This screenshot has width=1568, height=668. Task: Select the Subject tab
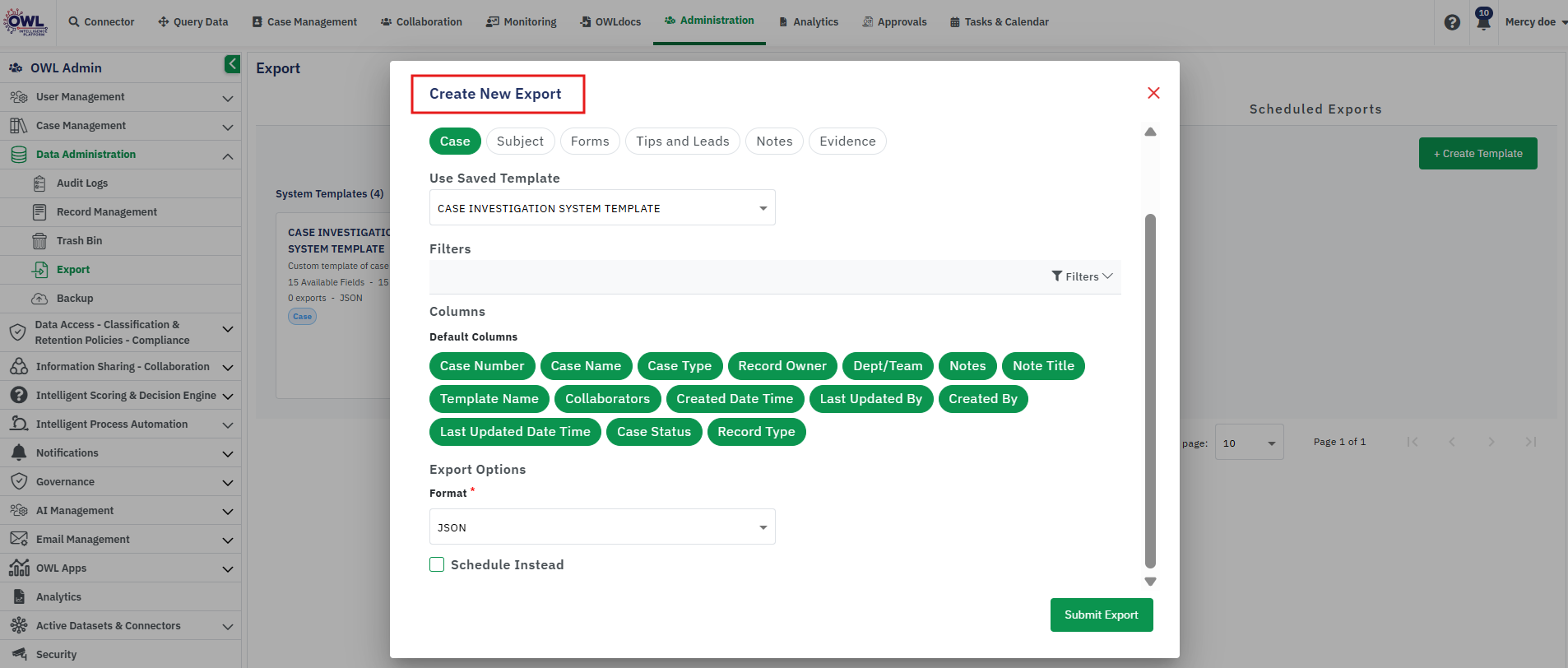[520, 141]
